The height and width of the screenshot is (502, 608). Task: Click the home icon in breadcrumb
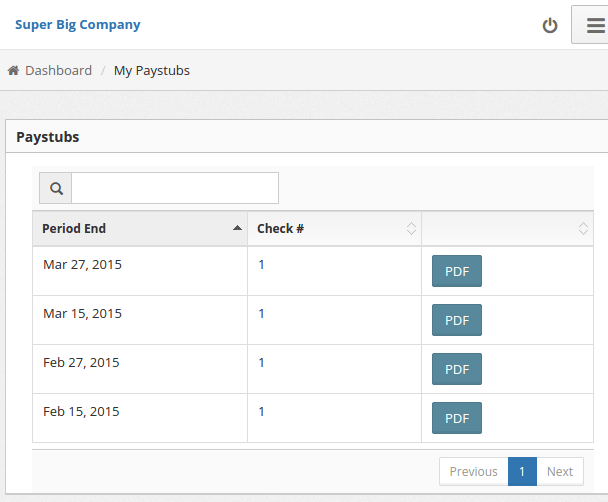pyautogui.click(x=14, y=71)
